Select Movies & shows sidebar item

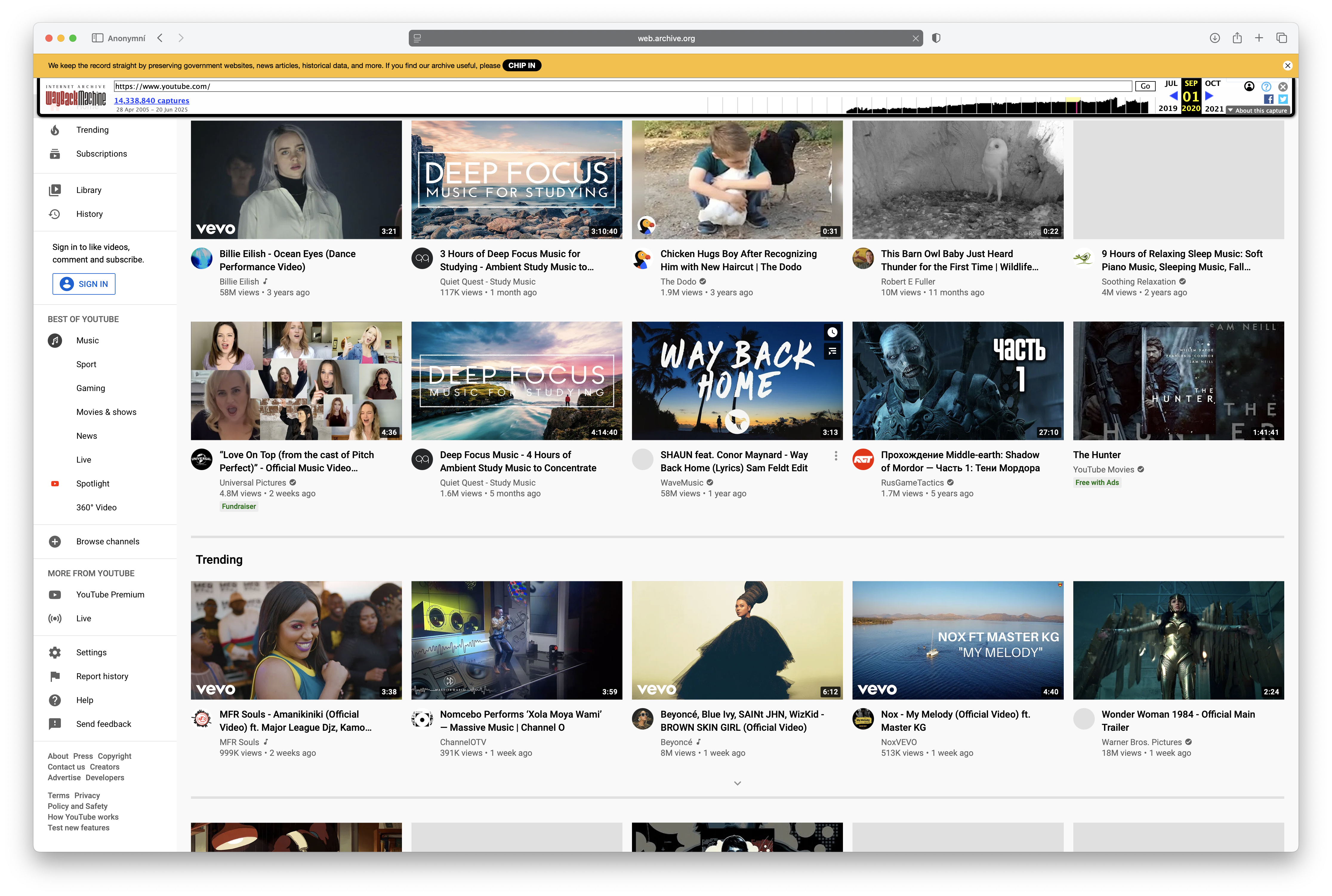click(106, 413)
